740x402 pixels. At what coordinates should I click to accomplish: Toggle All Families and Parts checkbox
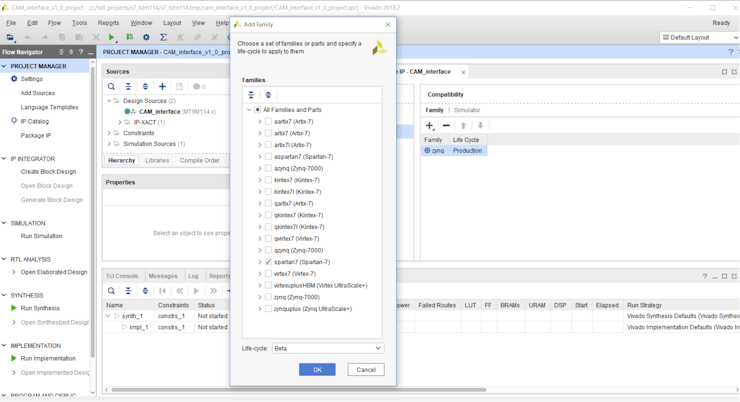[257, 109]
